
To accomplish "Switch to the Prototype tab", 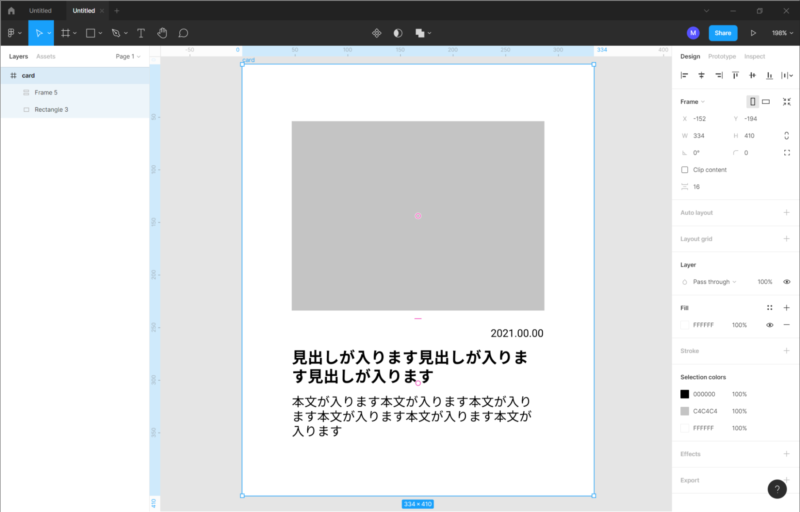I will pyautogui.click(x=722, y=57).
